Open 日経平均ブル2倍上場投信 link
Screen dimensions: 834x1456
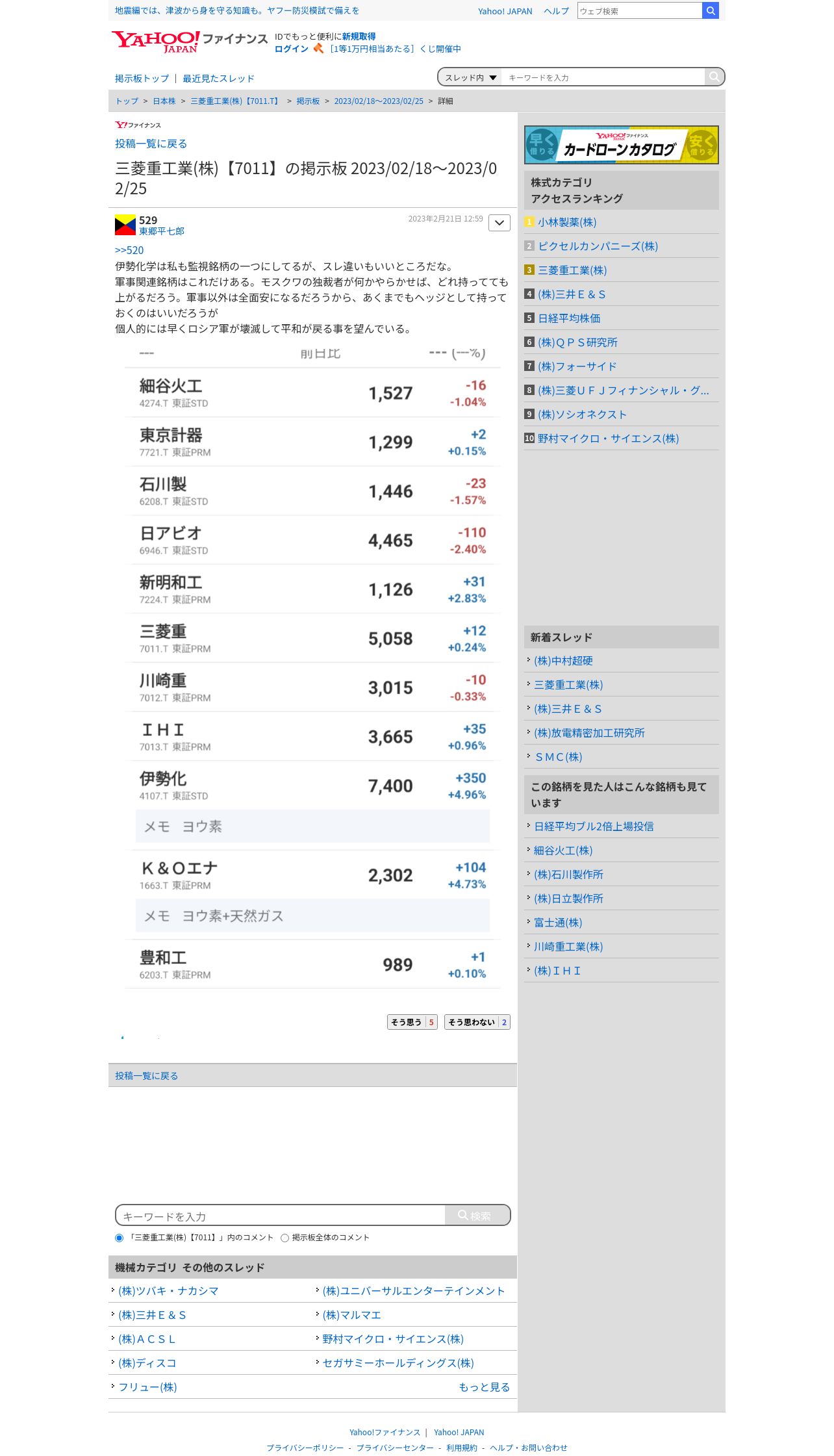[594, 826]
